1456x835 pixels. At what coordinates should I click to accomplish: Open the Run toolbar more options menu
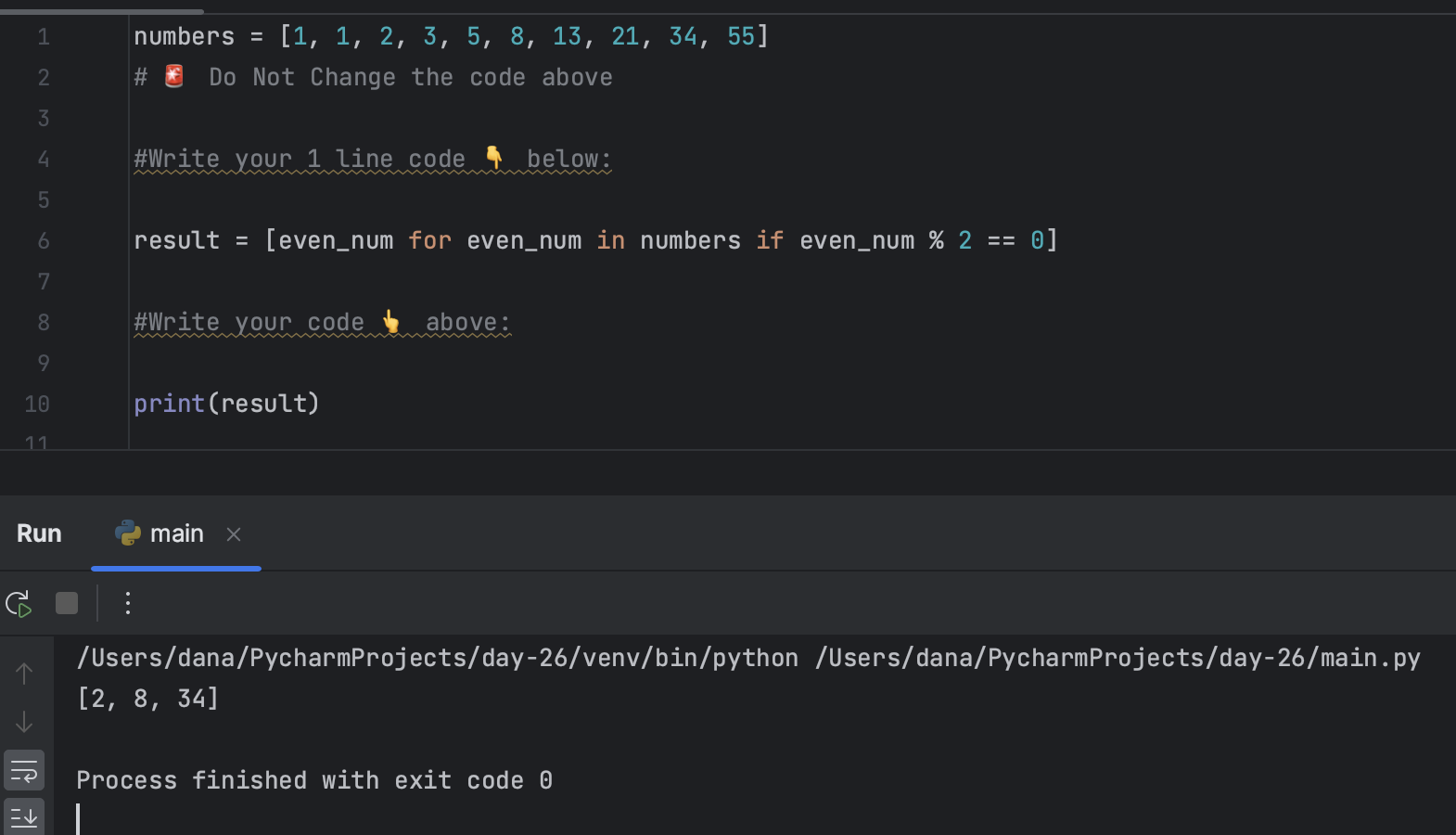click(x=128, y=604)
